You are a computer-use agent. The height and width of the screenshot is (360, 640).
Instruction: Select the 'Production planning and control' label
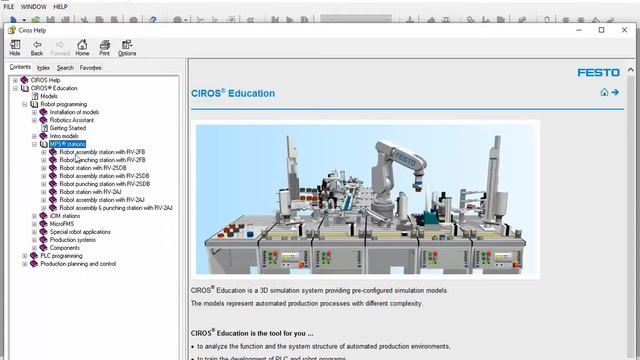click(78, 264)
